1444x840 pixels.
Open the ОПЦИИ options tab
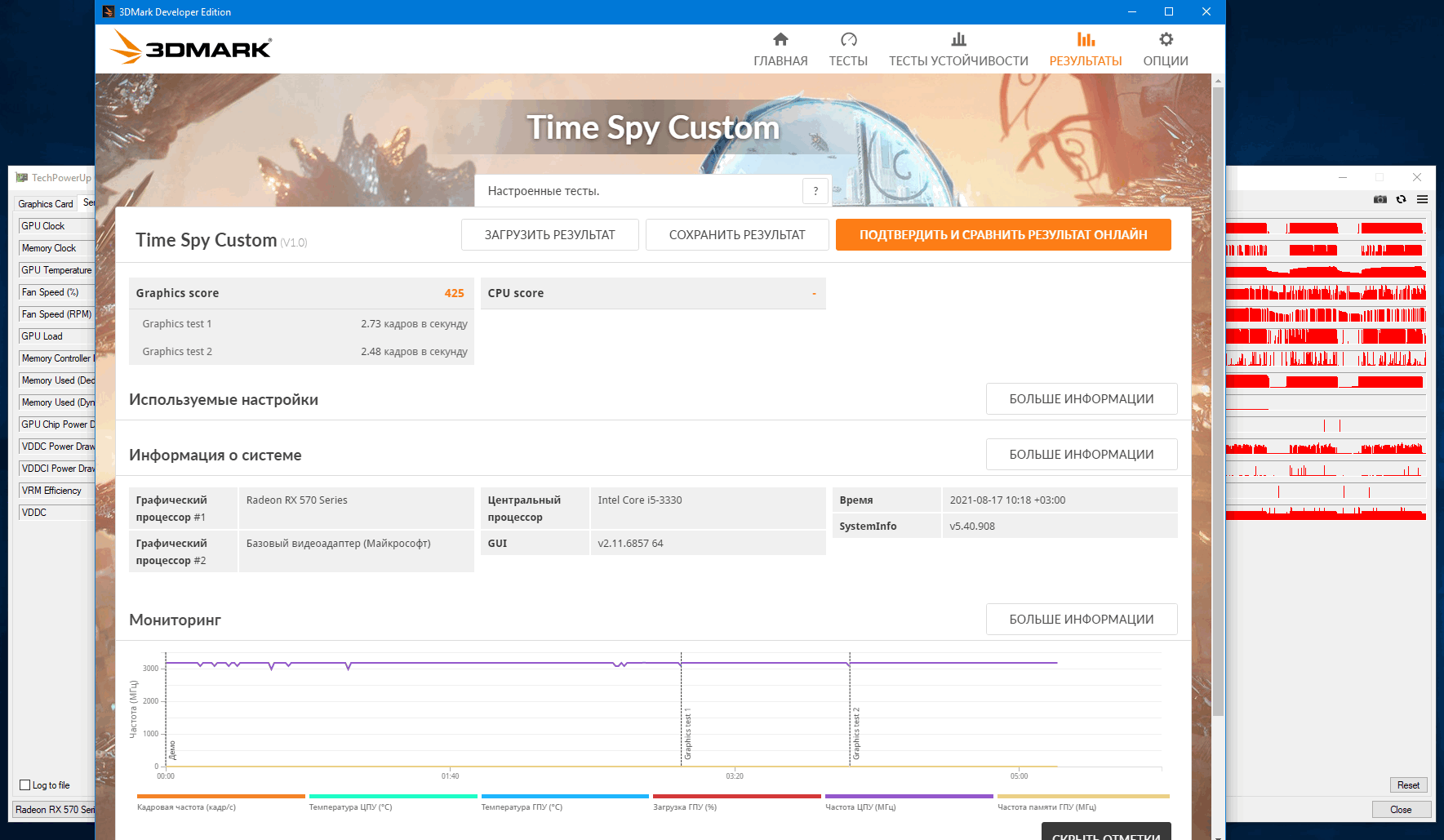[1166, 50]
